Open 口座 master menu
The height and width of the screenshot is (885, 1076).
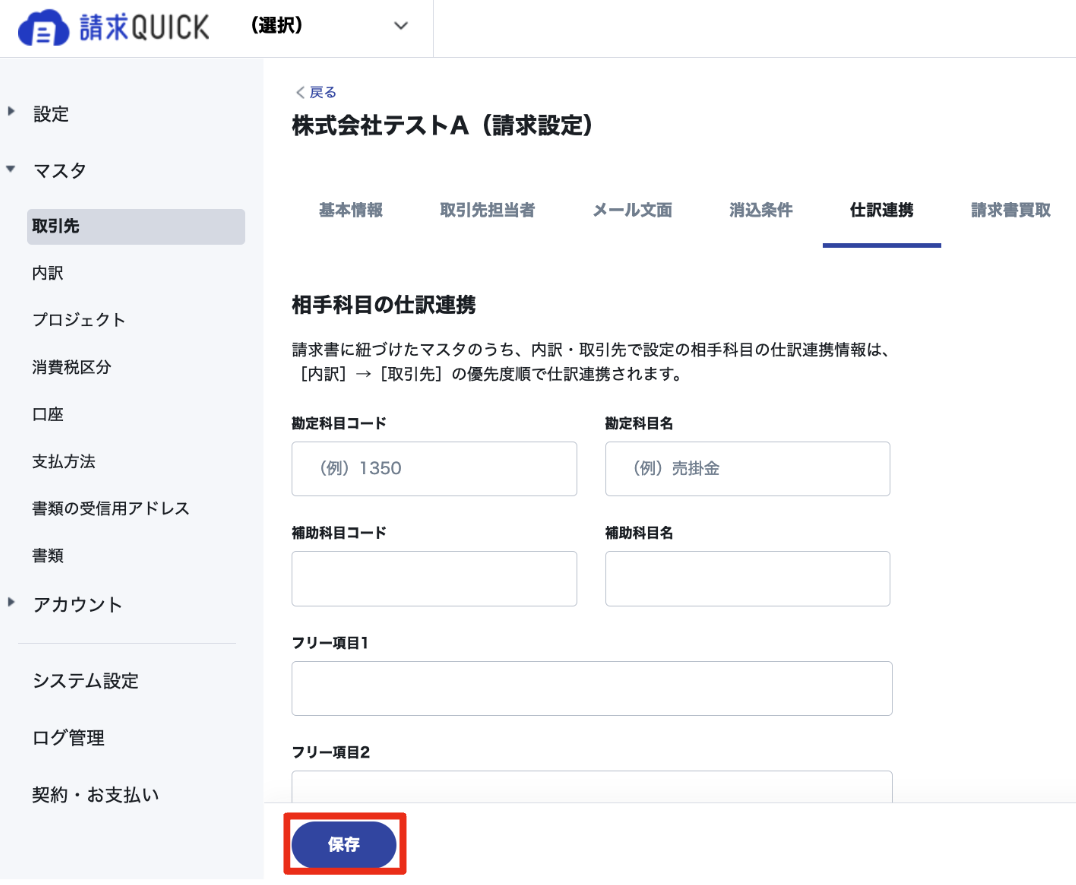tap(47, 414)
